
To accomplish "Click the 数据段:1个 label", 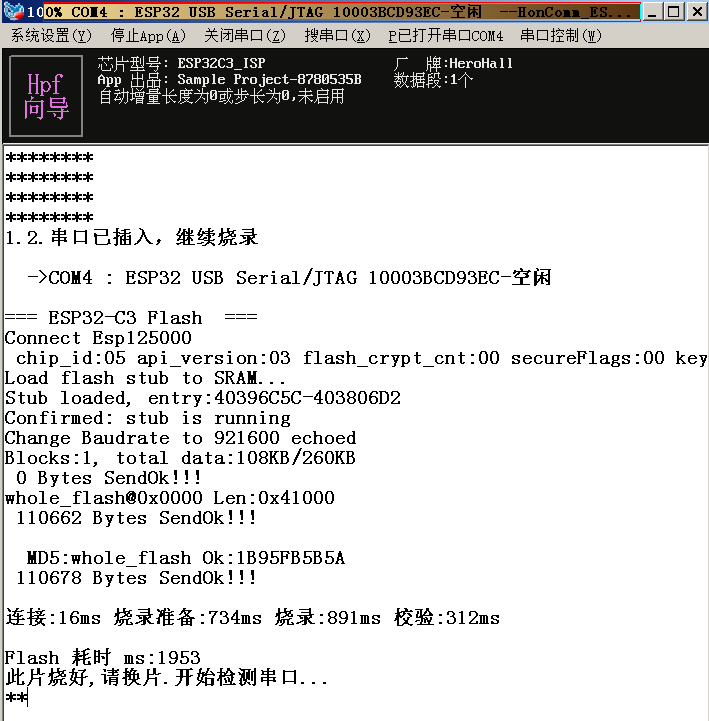I will tap(433, 80).
